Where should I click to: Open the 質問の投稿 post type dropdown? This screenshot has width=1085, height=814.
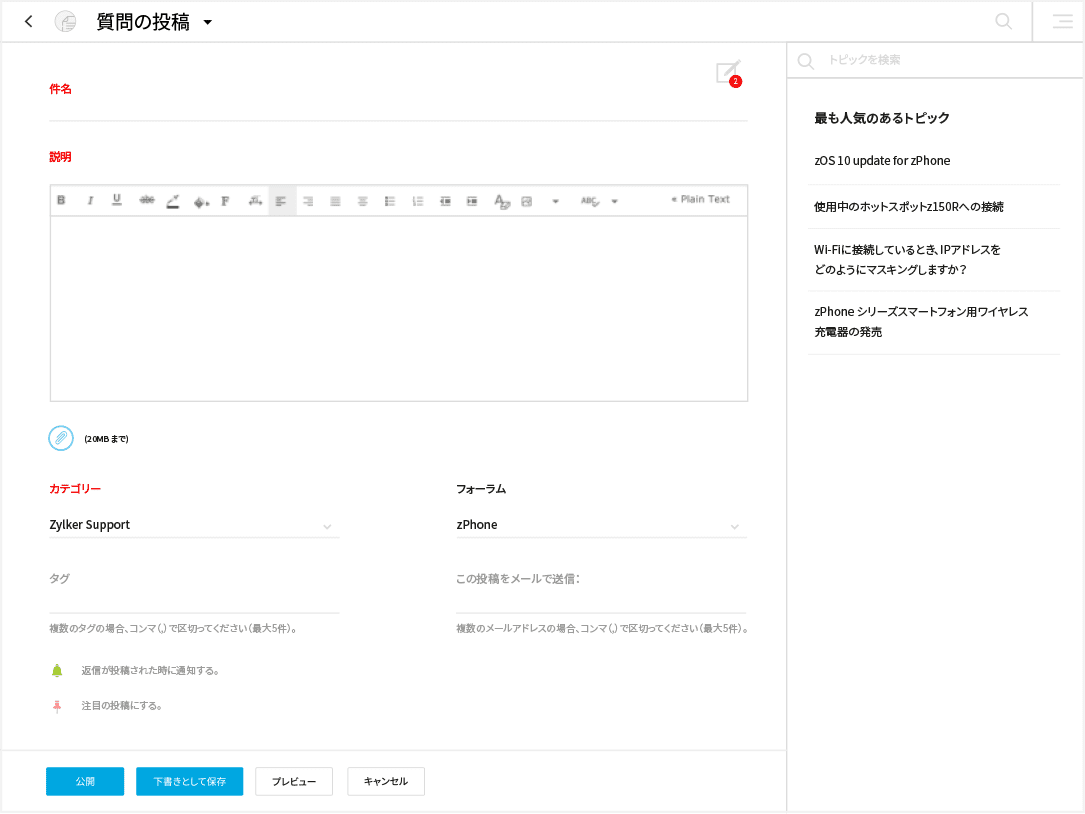pyautogui.click(x=208, y=22)
